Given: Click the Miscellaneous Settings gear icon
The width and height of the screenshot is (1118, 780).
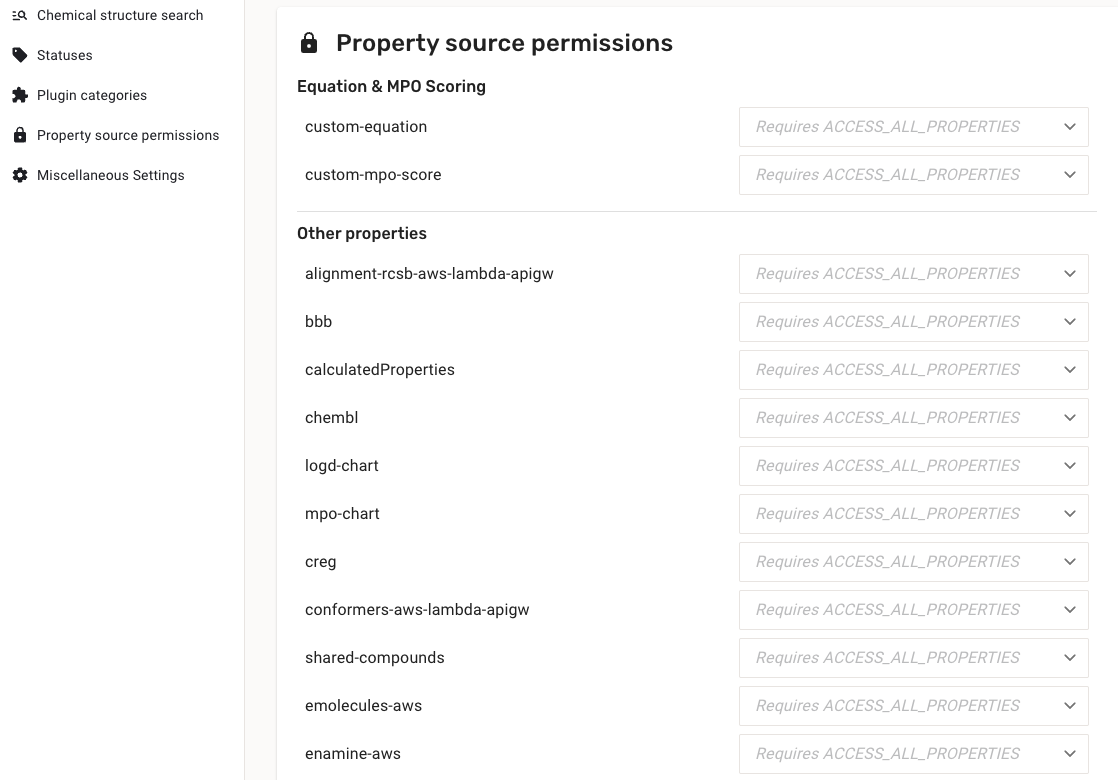Looking at the screenshot, I should tap(20, 175).
